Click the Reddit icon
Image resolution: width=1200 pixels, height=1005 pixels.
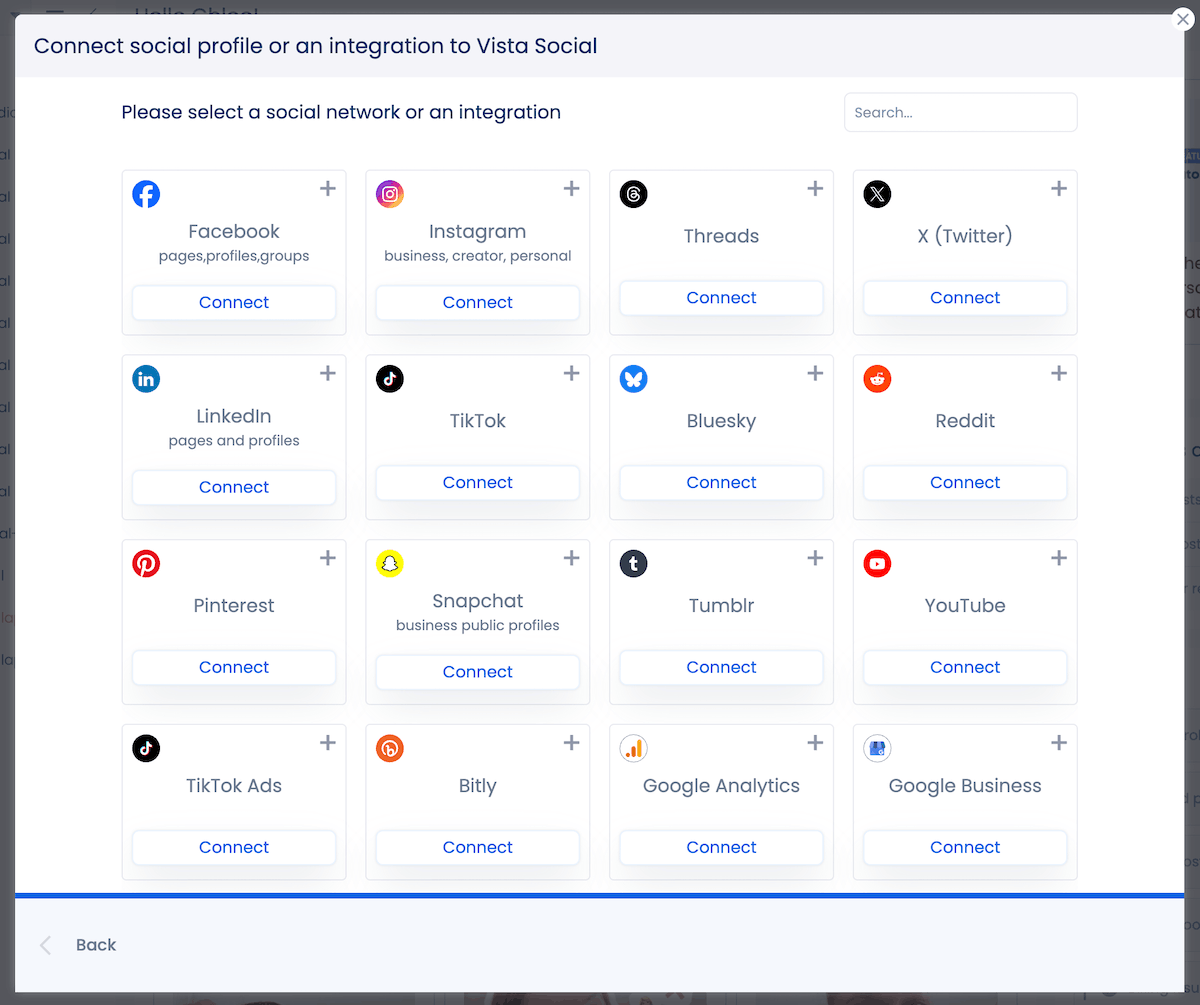point(877,379)
